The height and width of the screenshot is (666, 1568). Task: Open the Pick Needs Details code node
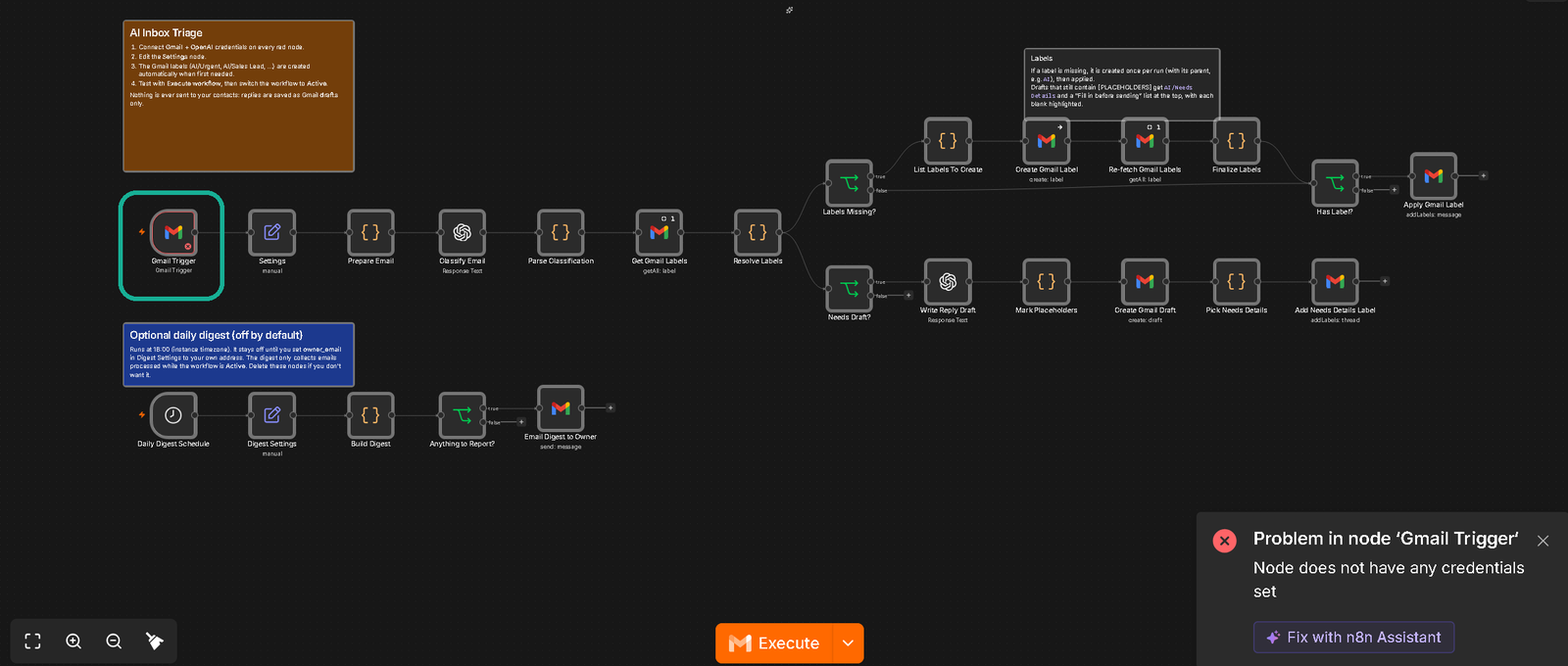1237,282
